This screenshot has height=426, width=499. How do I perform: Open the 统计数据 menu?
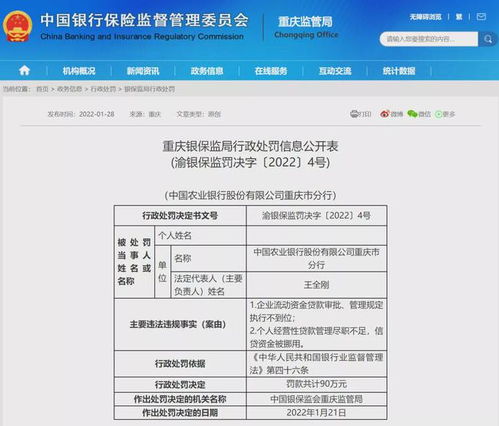399,71
